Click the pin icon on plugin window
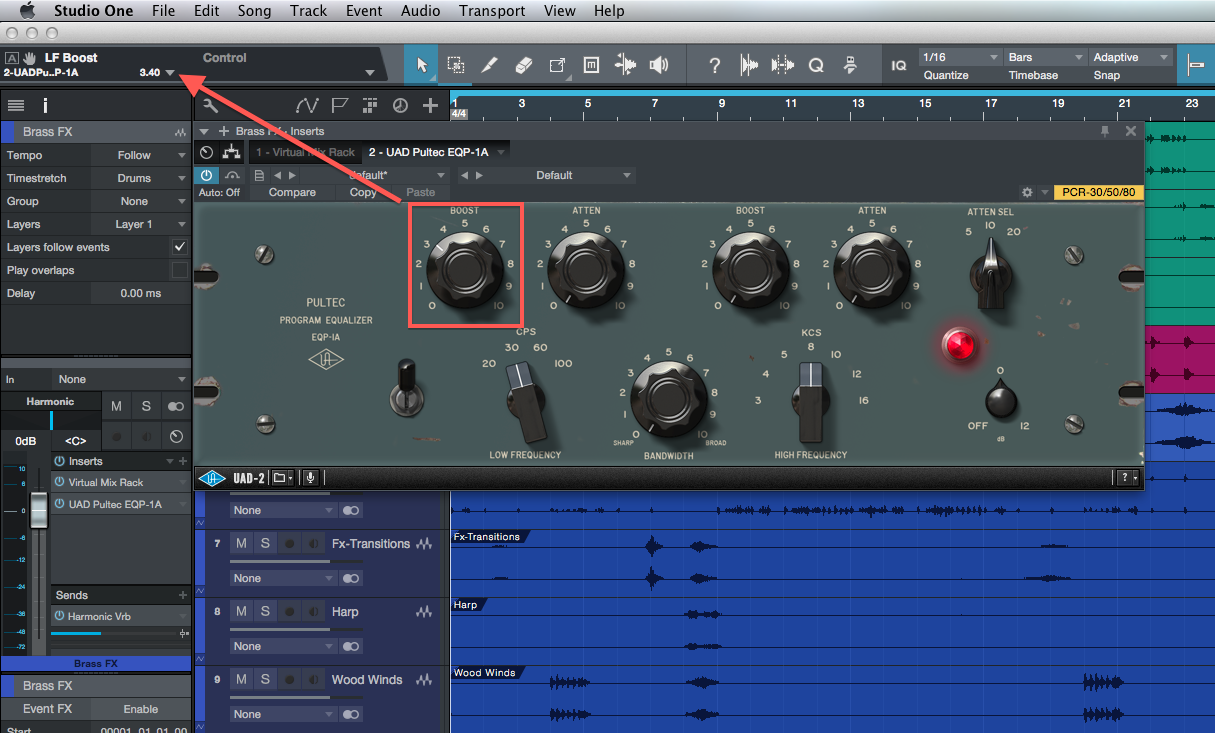 pos(1105,131)
